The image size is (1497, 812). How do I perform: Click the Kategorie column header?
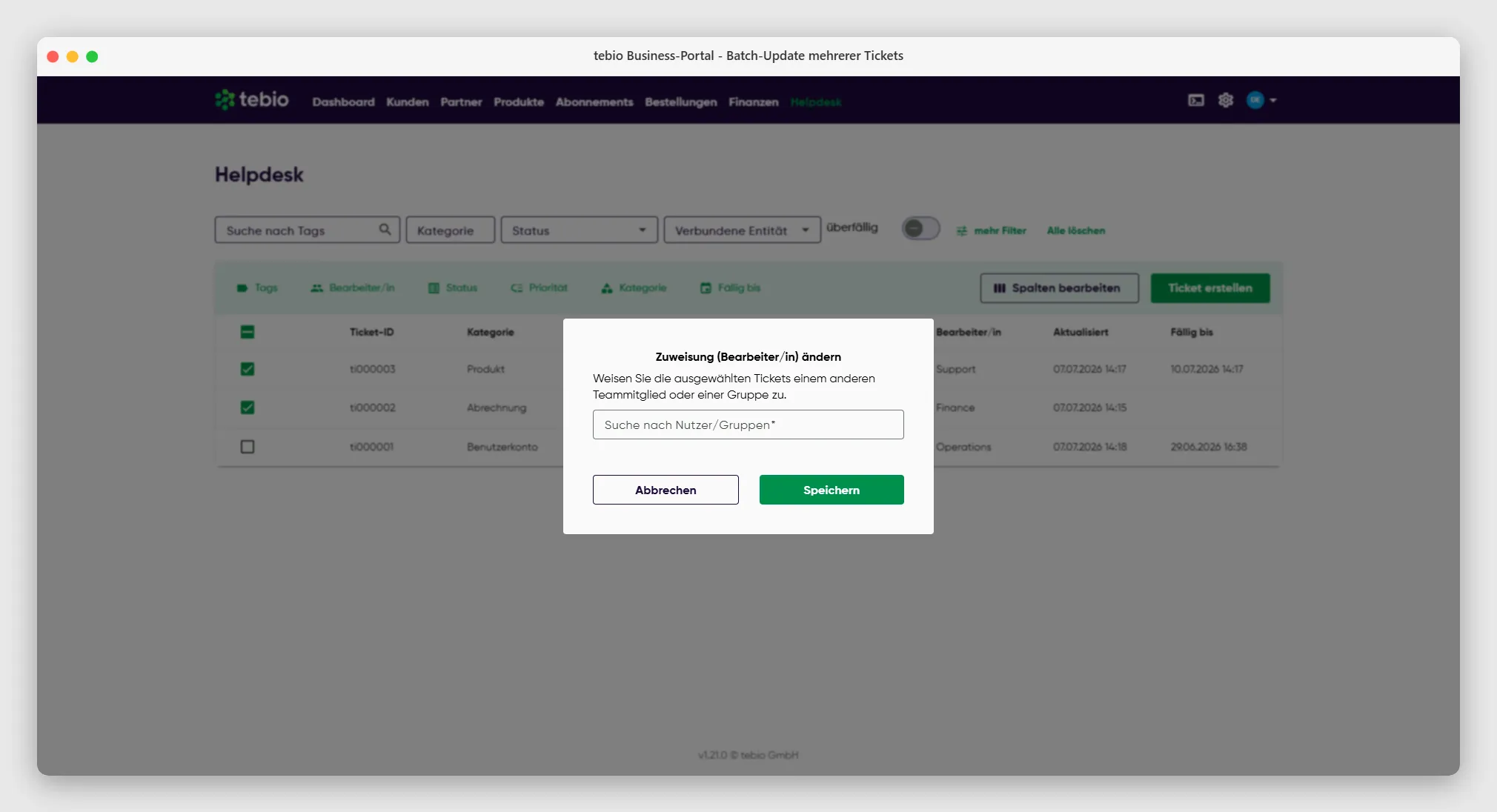[490, 332]
